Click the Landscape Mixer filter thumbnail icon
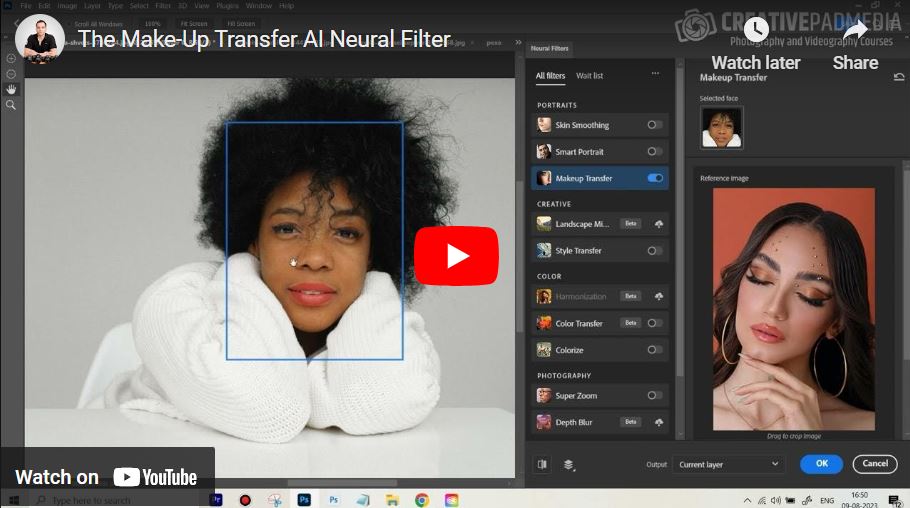The height and width of the screenshot is (508, 910). tap(544, 224)
